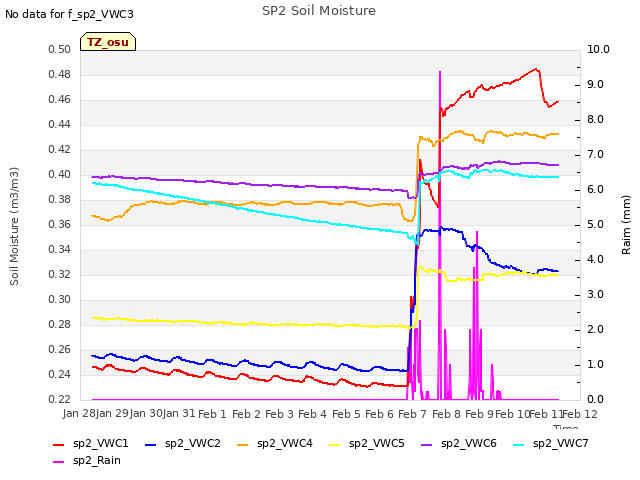Click the sp2_Rain legend label

pos(97,460)
